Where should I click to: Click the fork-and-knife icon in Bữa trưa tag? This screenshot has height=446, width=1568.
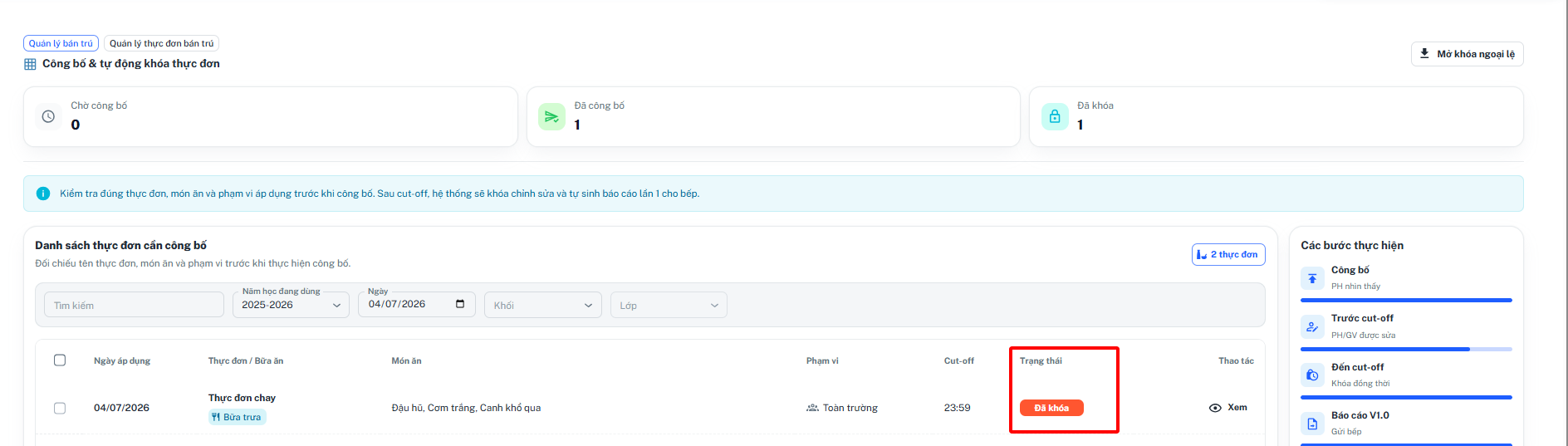216,417
